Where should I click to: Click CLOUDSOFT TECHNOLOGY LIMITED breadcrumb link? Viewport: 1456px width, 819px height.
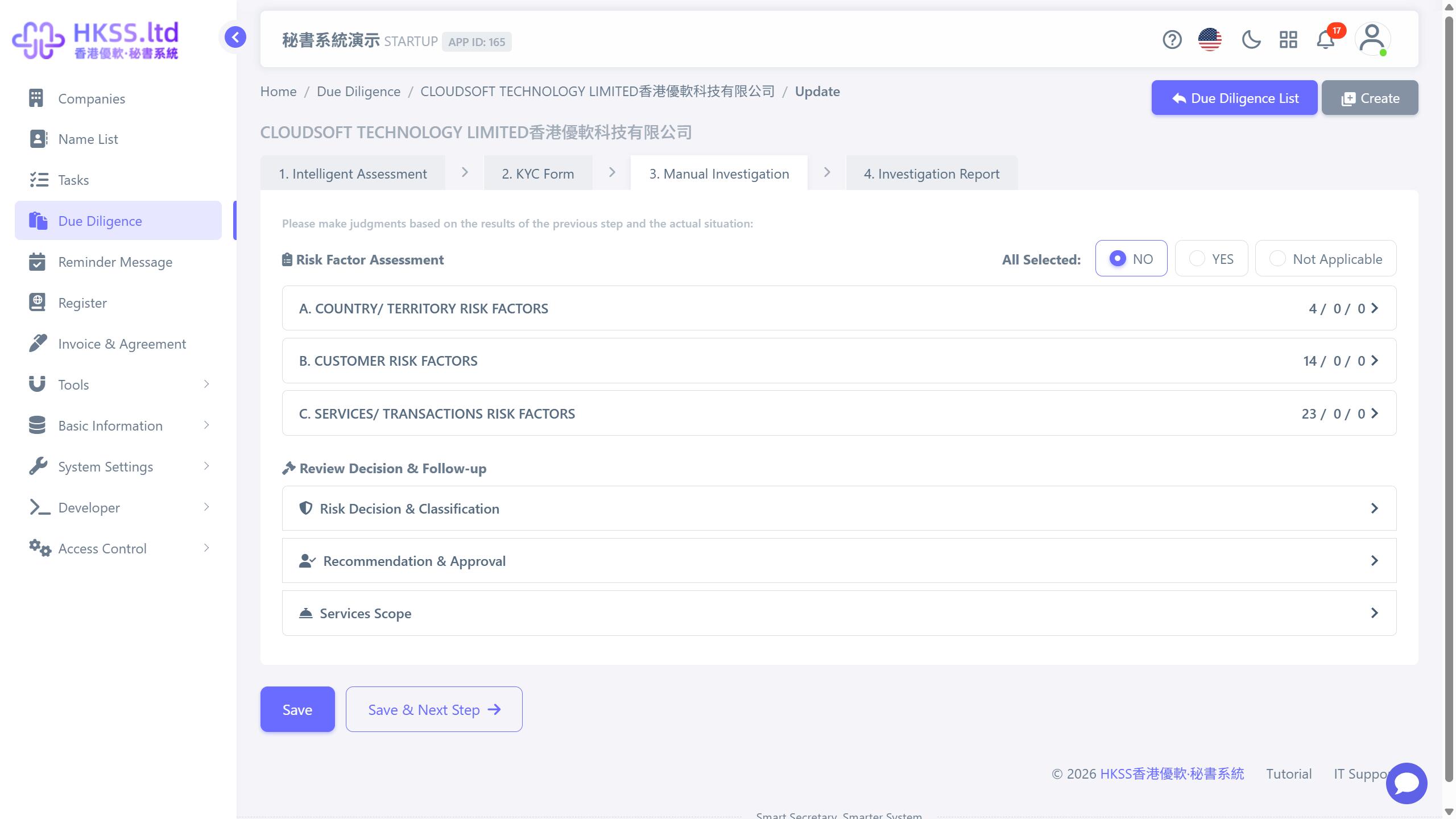click(597, 92)
